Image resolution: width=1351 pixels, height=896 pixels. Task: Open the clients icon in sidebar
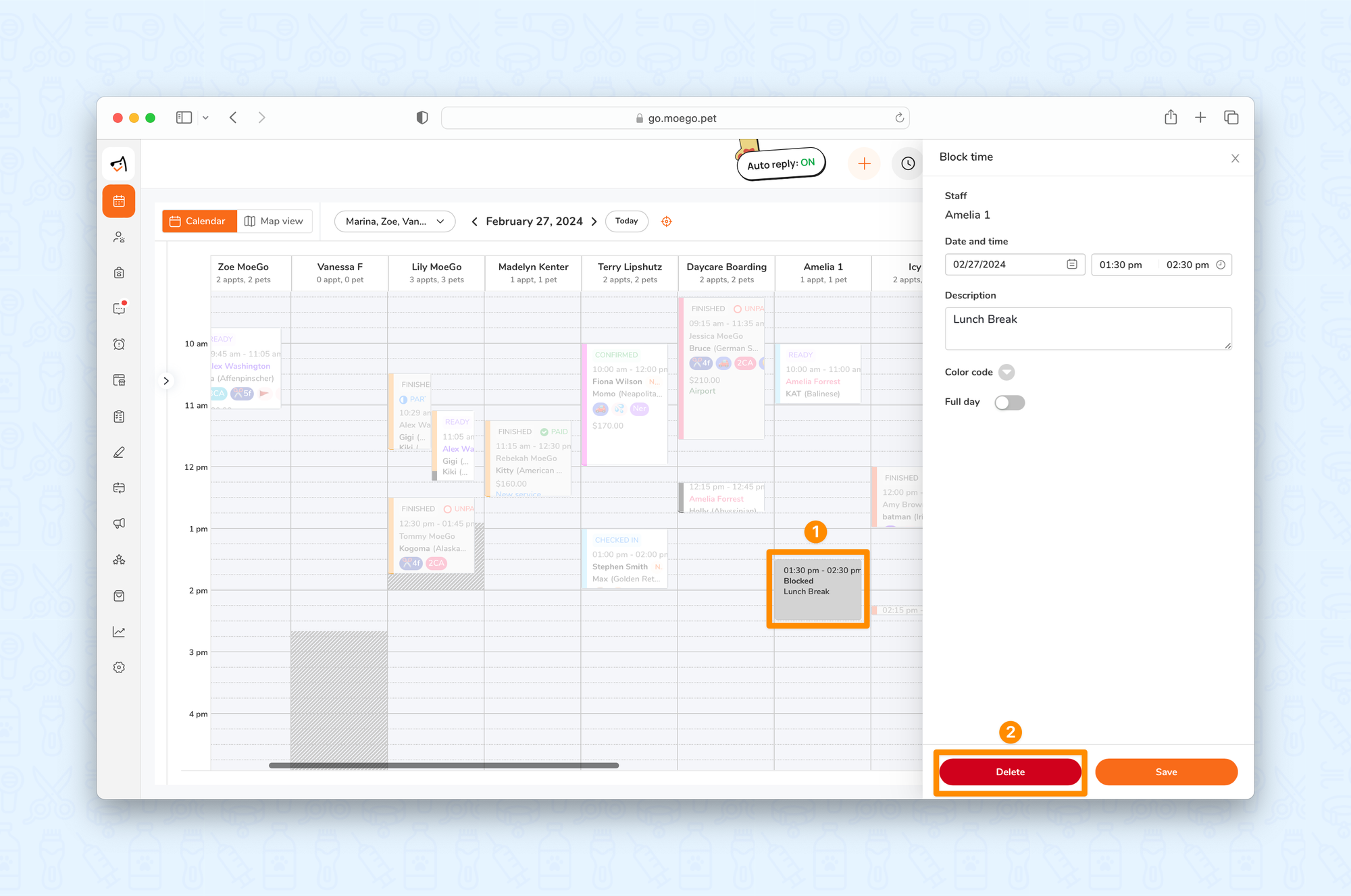(119, 237)
